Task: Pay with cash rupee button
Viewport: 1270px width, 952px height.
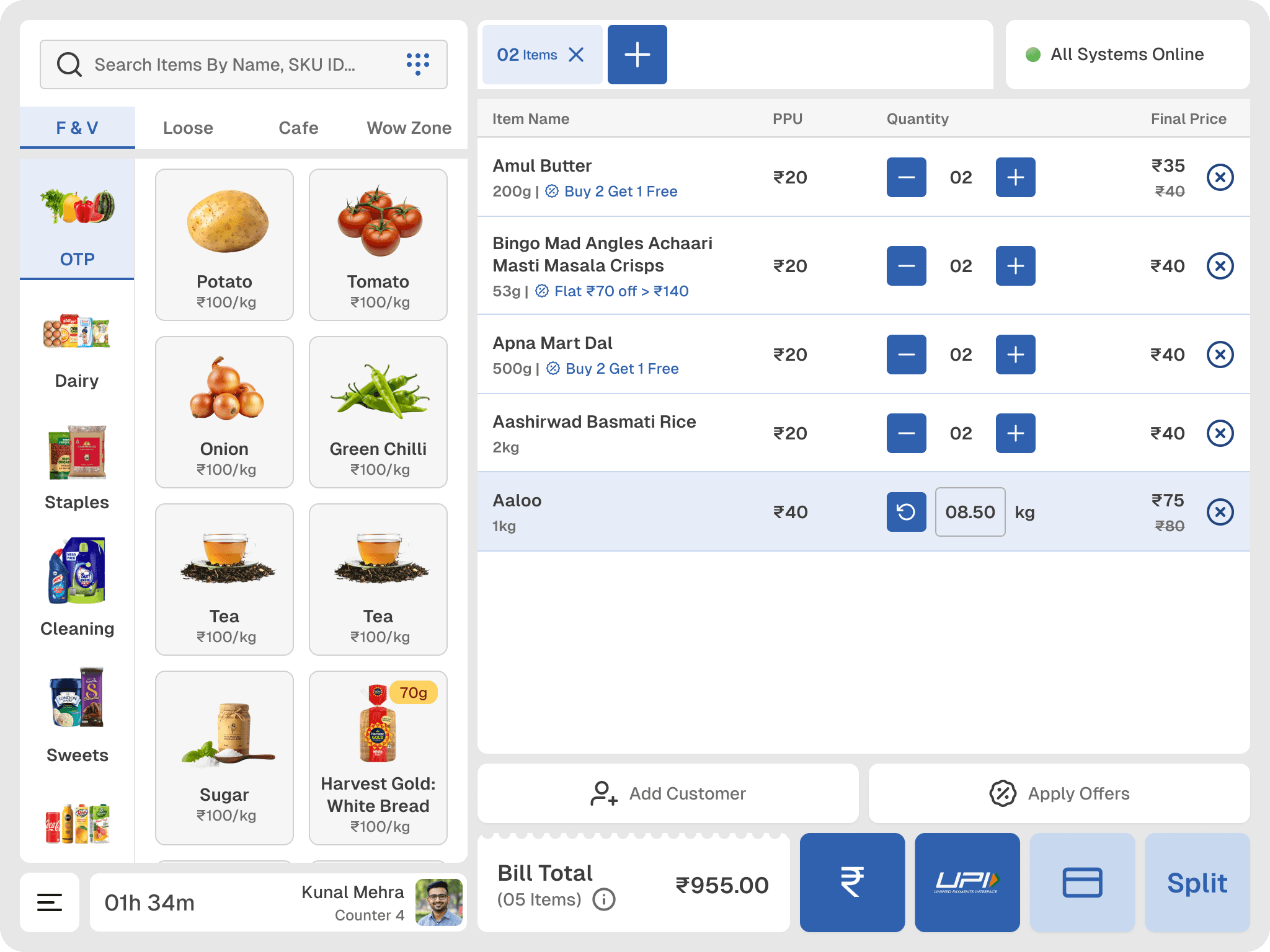Action: click(852, 882)
